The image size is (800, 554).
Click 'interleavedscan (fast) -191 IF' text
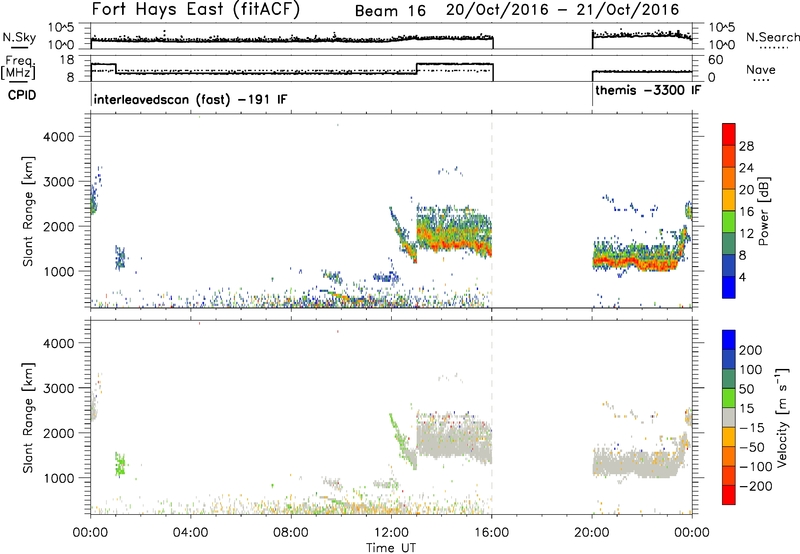coord(190,99)
